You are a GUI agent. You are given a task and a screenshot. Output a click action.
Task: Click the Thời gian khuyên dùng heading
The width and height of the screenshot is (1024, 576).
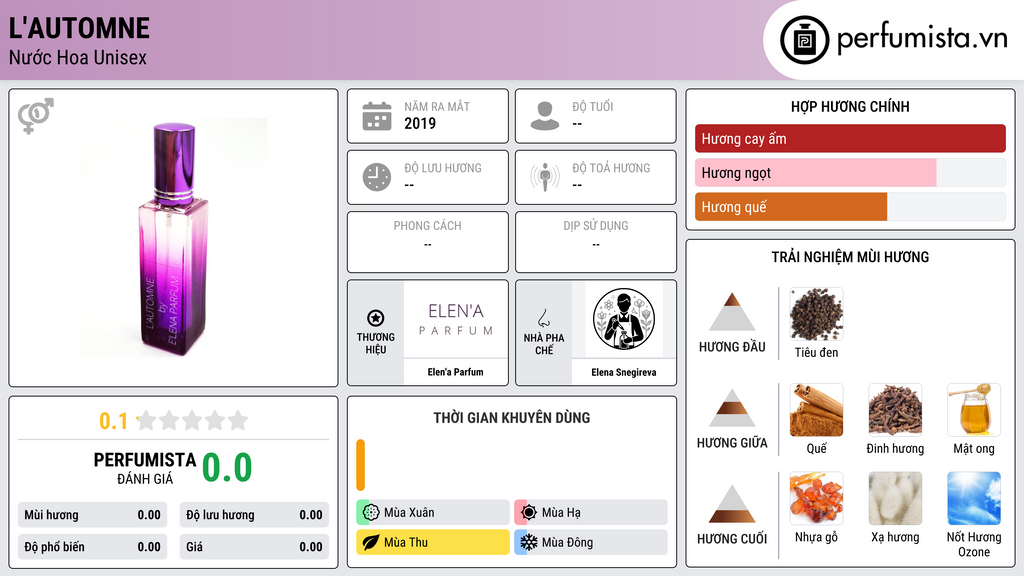point(512,418)
